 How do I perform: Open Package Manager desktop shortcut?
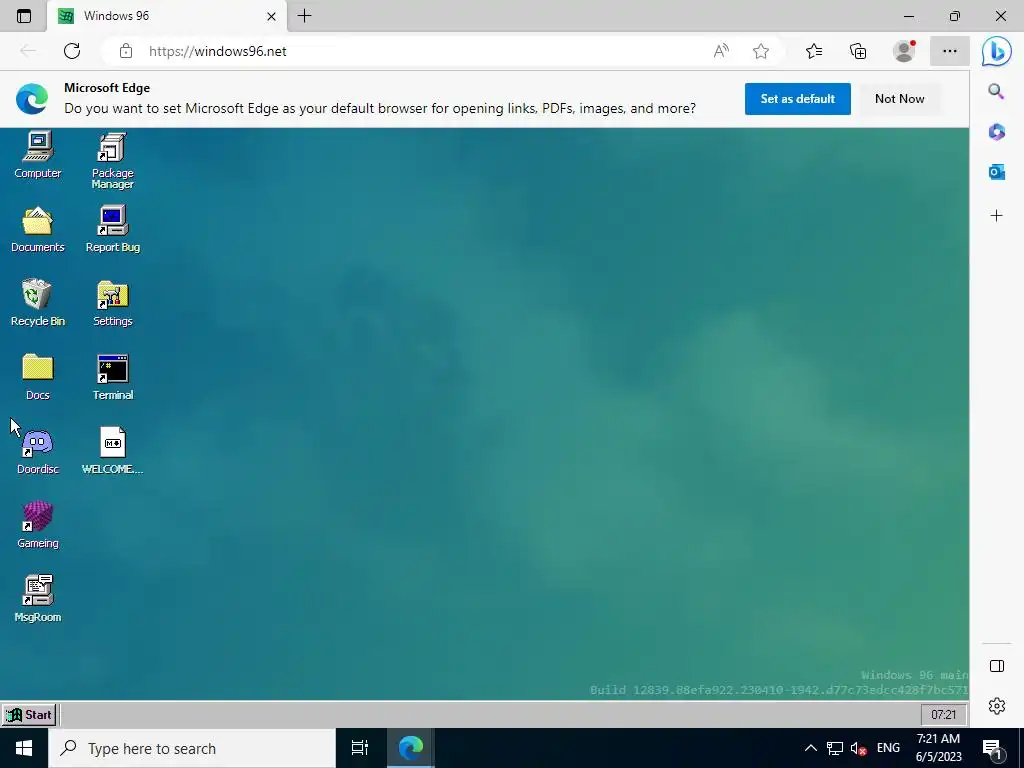point(112,161)
